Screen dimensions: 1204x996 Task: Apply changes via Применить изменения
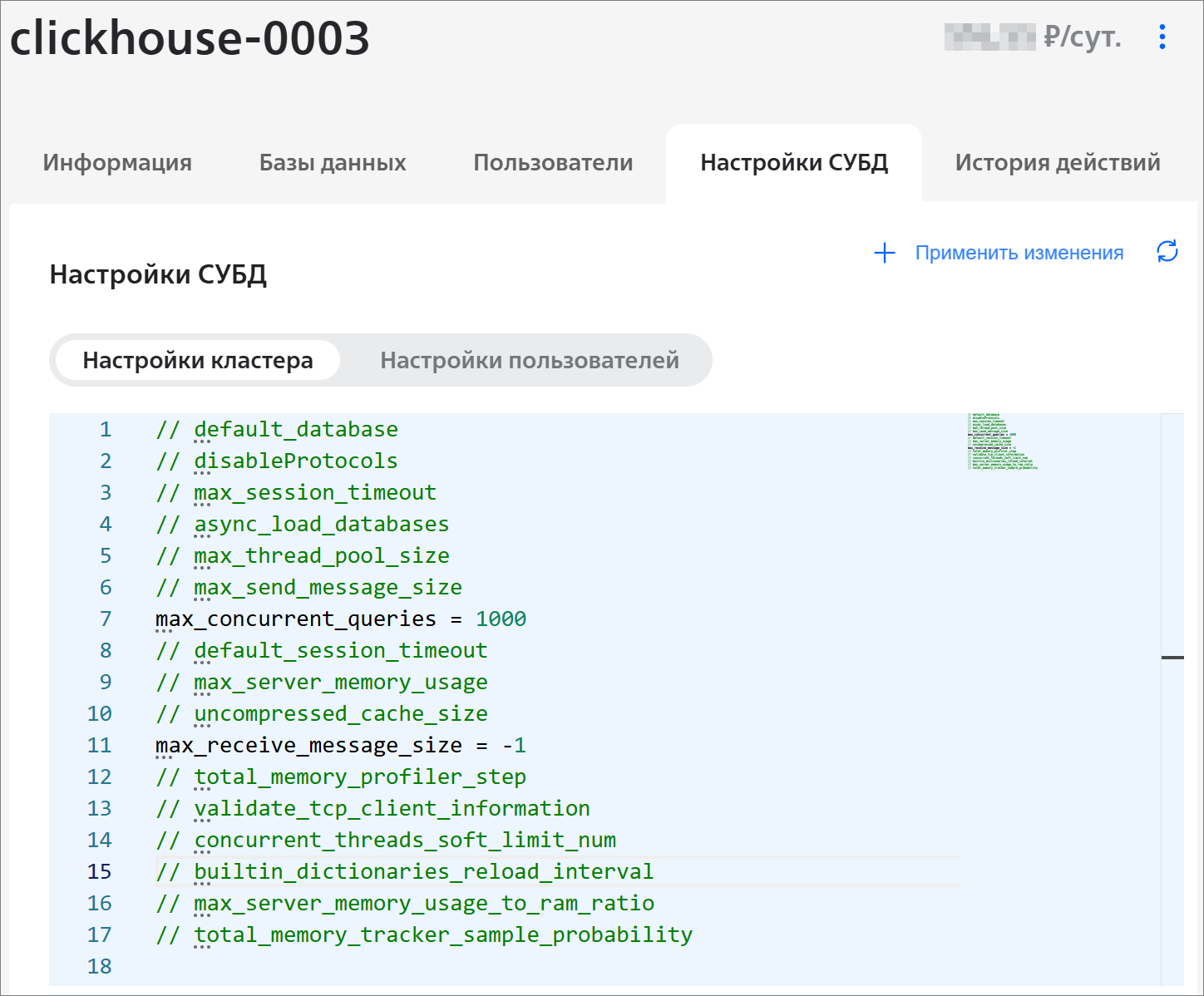tap(1019, 253)
